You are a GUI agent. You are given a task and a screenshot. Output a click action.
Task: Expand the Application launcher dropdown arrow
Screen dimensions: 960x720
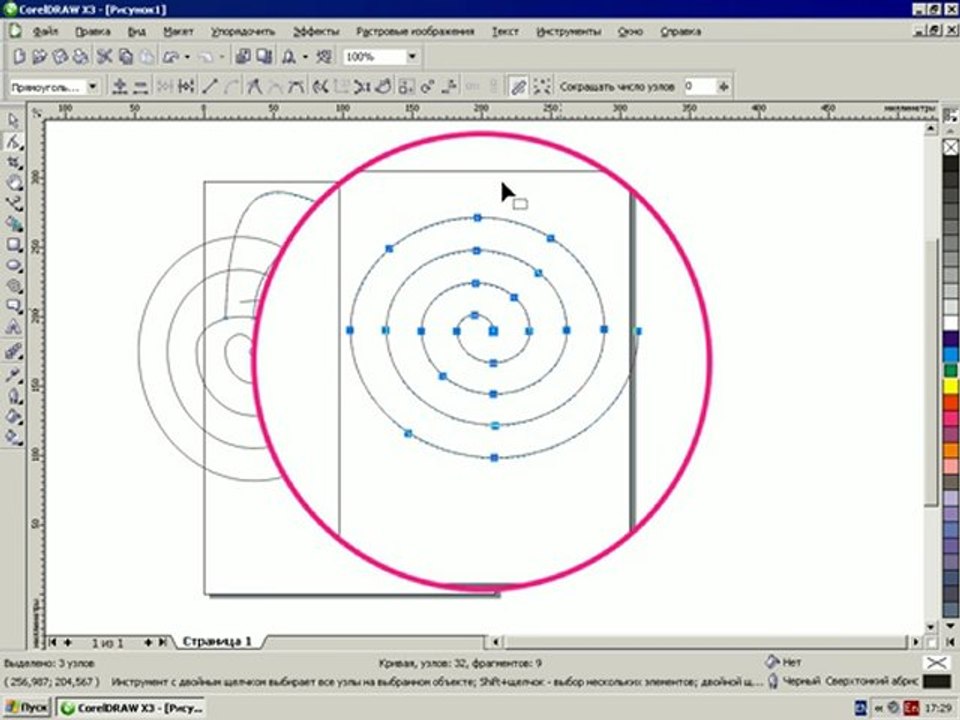(x=305, y=57)
